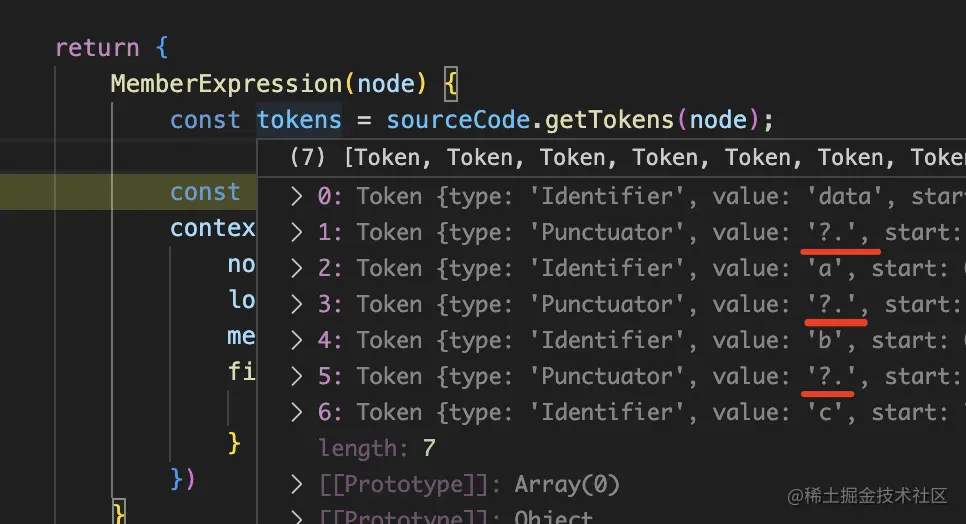Click the return keyword
The width and height of the screenshot is (966, 524).
[96, 48]
